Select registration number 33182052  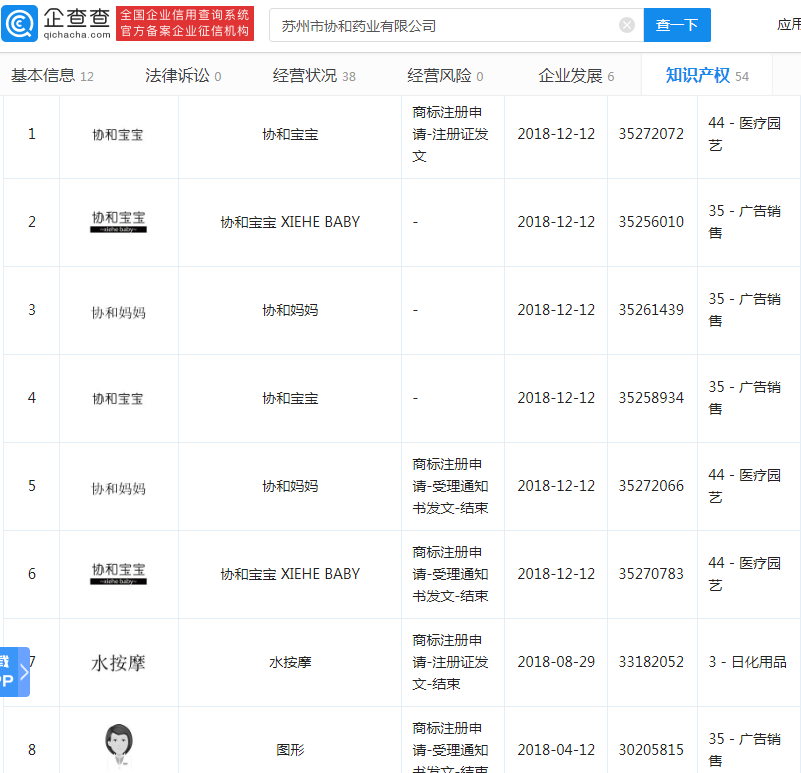(x=651, y=662)
